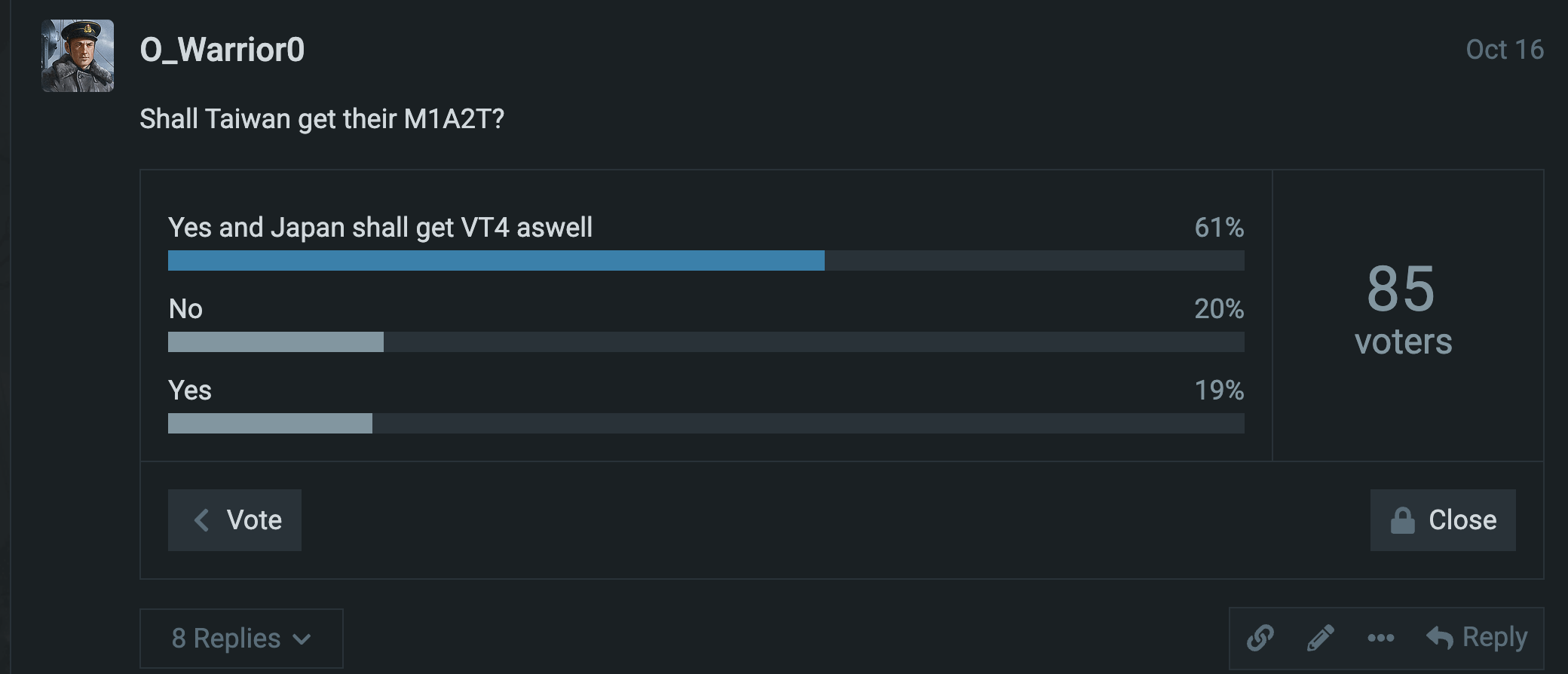This screenshot has width=1568, height=674.
Task: Click the left chevron on Vote button
Action: 201,520
